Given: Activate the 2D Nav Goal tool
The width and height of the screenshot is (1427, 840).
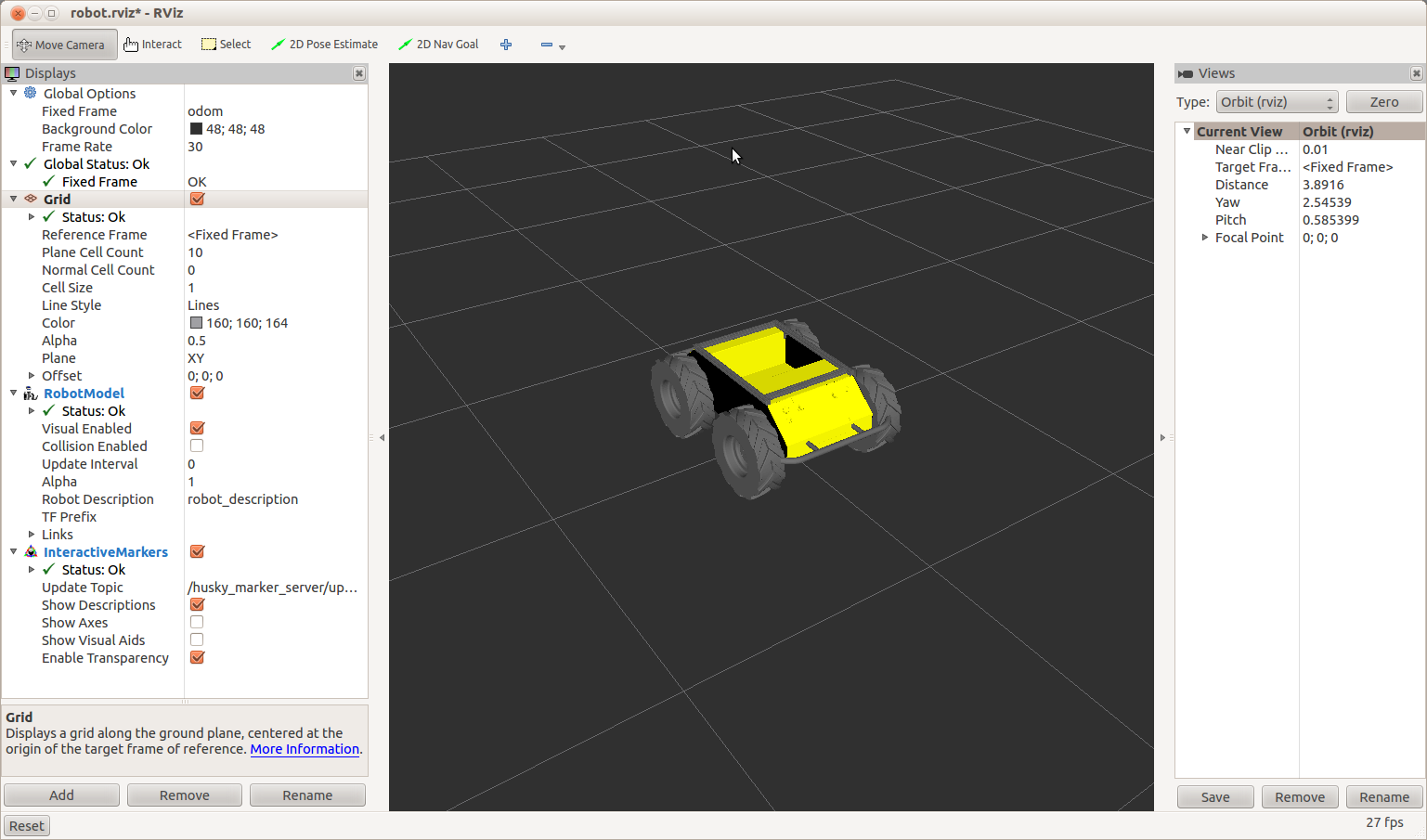Looking at the screenshot, I should pos(438,45).
